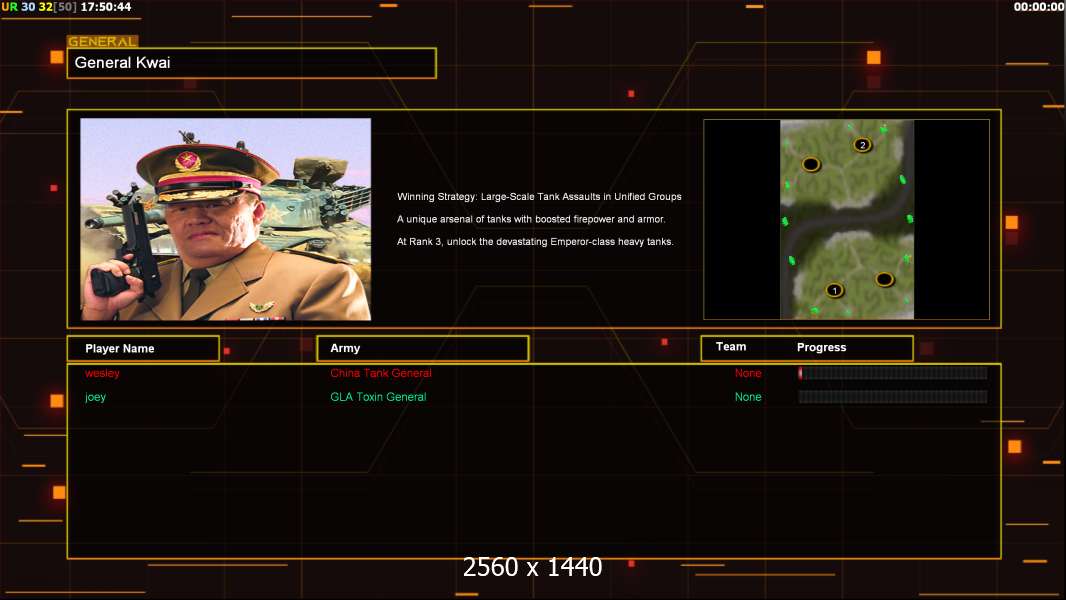Click the China Tank General army entry
The height and width of the screenshot is (600, 1066).
(381, 373)
